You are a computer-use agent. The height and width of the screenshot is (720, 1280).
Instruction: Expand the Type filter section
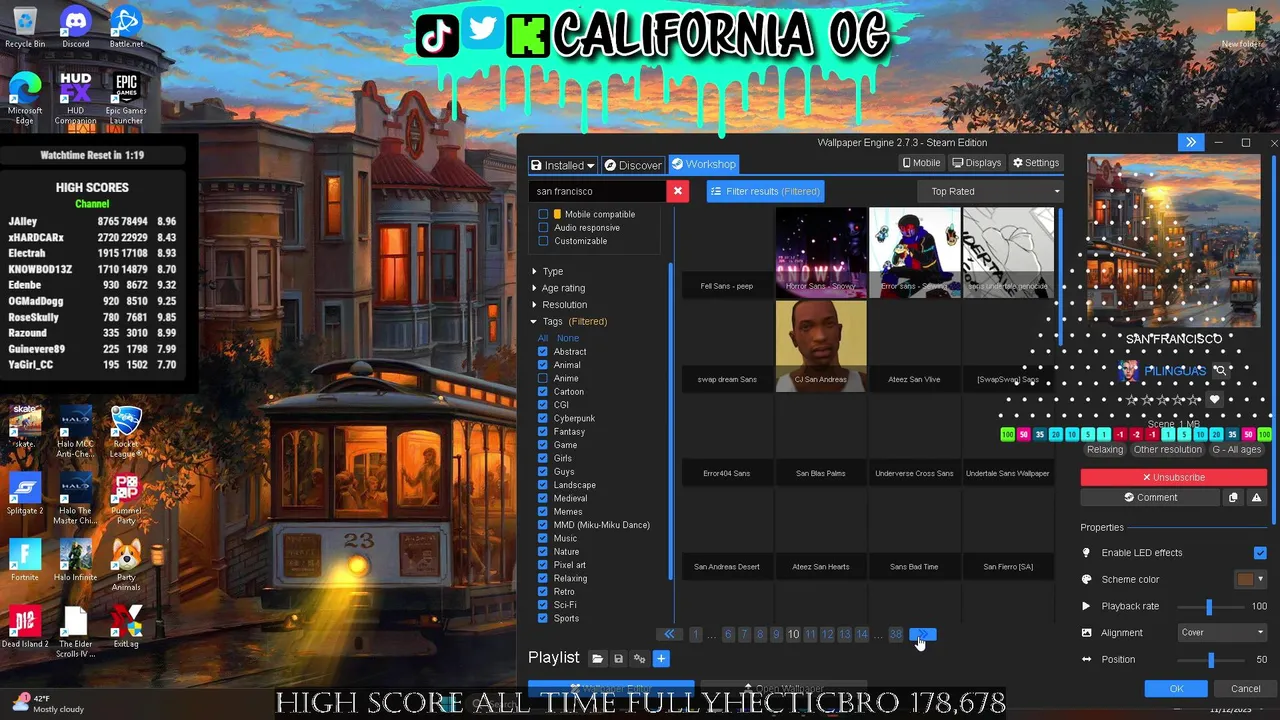pos(552,271)
